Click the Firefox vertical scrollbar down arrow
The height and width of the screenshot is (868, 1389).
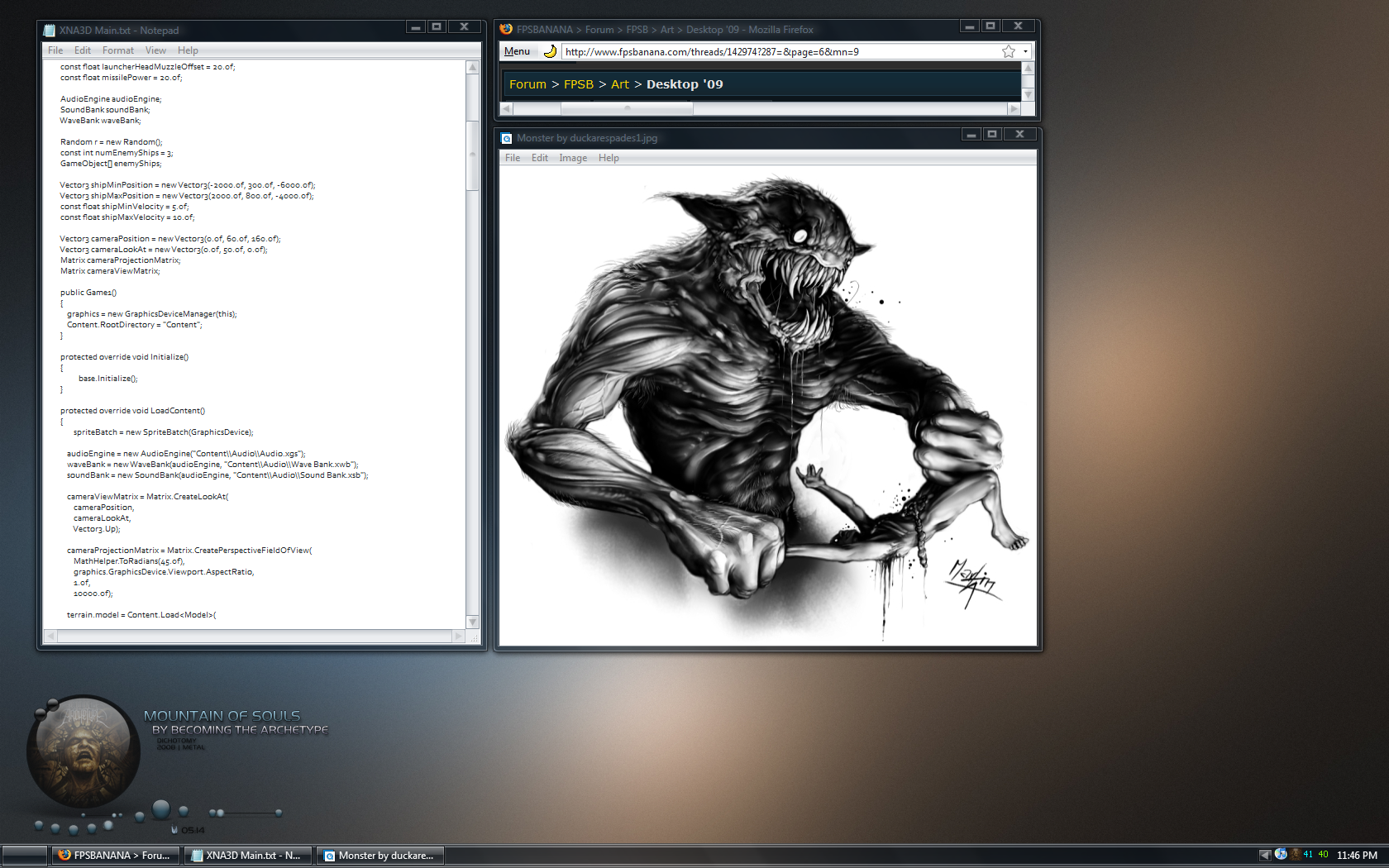click(x=1028, y=95)
